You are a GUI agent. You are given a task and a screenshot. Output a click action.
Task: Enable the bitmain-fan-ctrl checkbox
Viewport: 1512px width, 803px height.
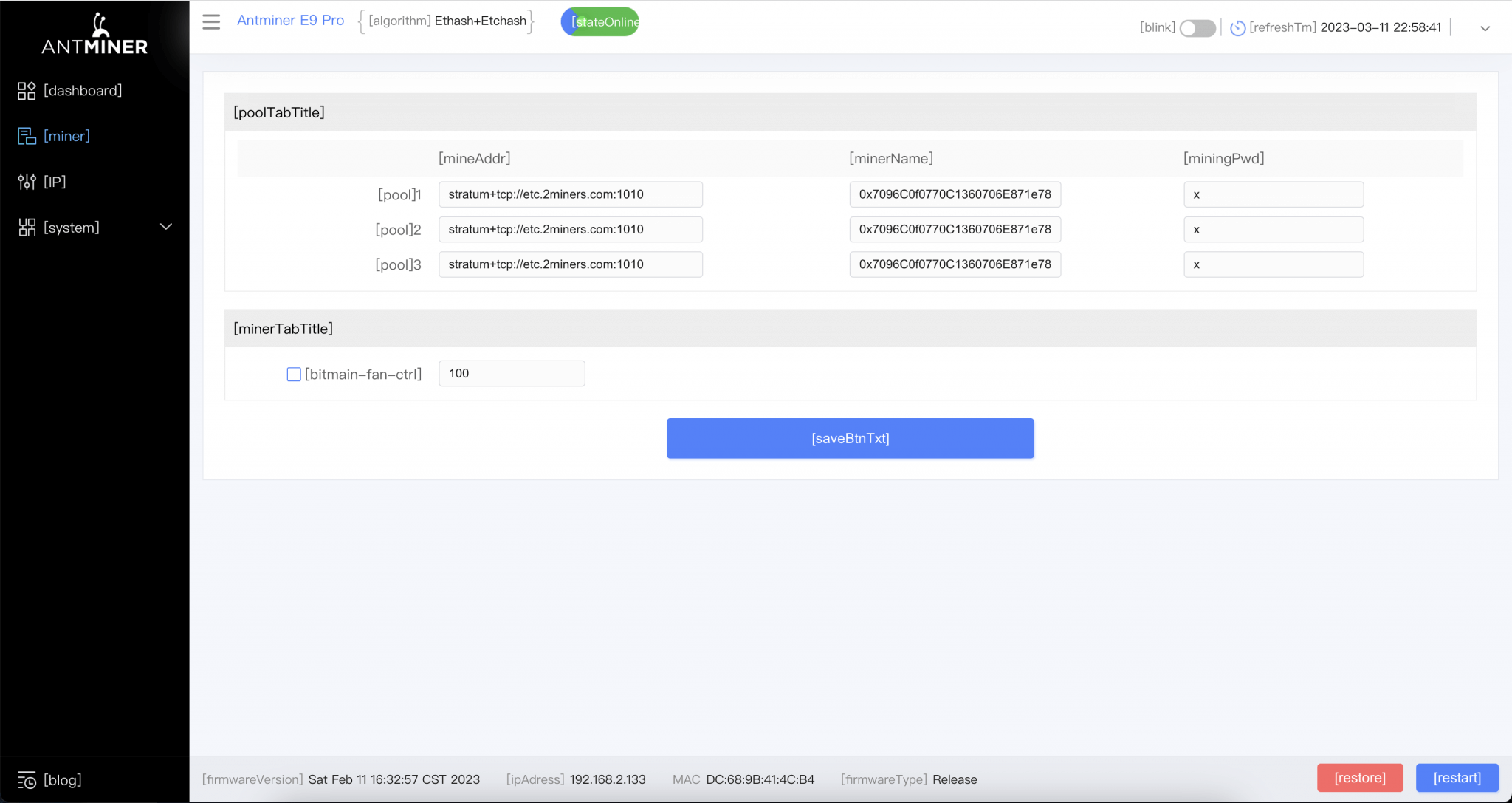point(294,375)
